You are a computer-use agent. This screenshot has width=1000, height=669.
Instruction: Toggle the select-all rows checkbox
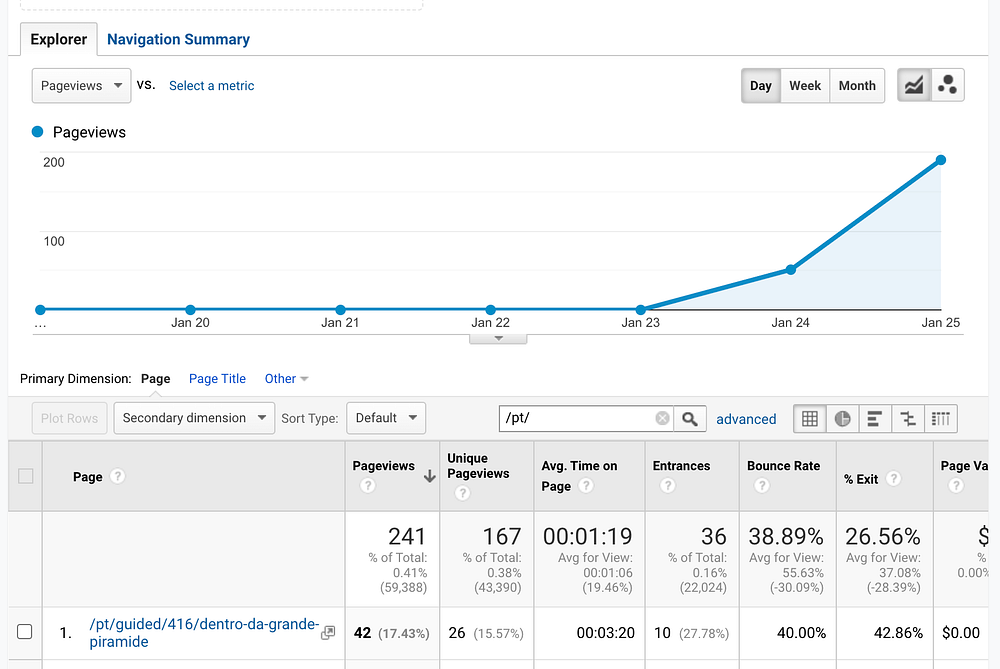coord(26,476)
